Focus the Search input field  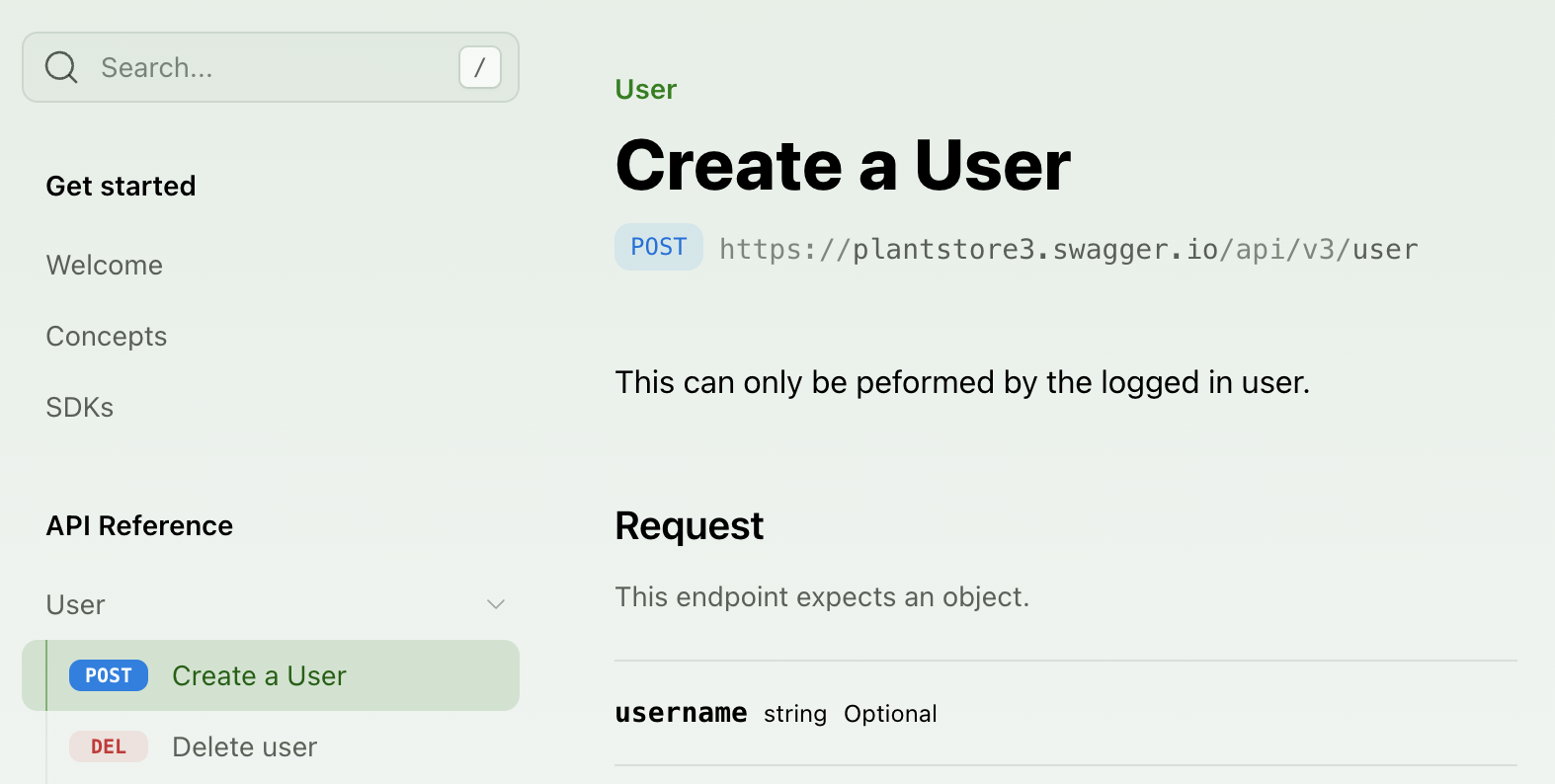point(267,67)
